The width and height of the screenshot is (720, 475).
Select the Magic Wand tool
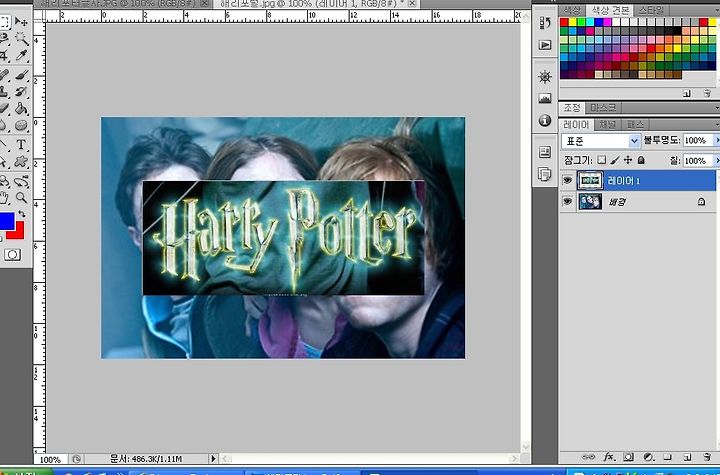tap(21, 38)
